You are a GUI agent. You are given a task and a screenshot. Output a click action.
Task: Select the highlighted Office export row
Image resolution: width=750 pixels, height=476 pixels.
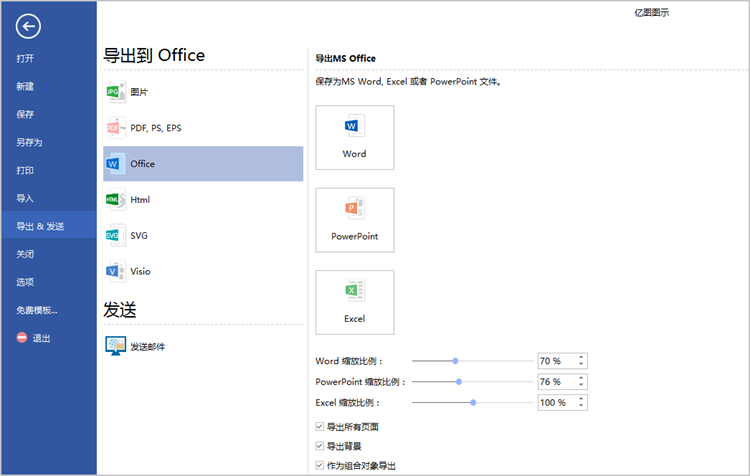pyautogui.click(x=203, y=164)
